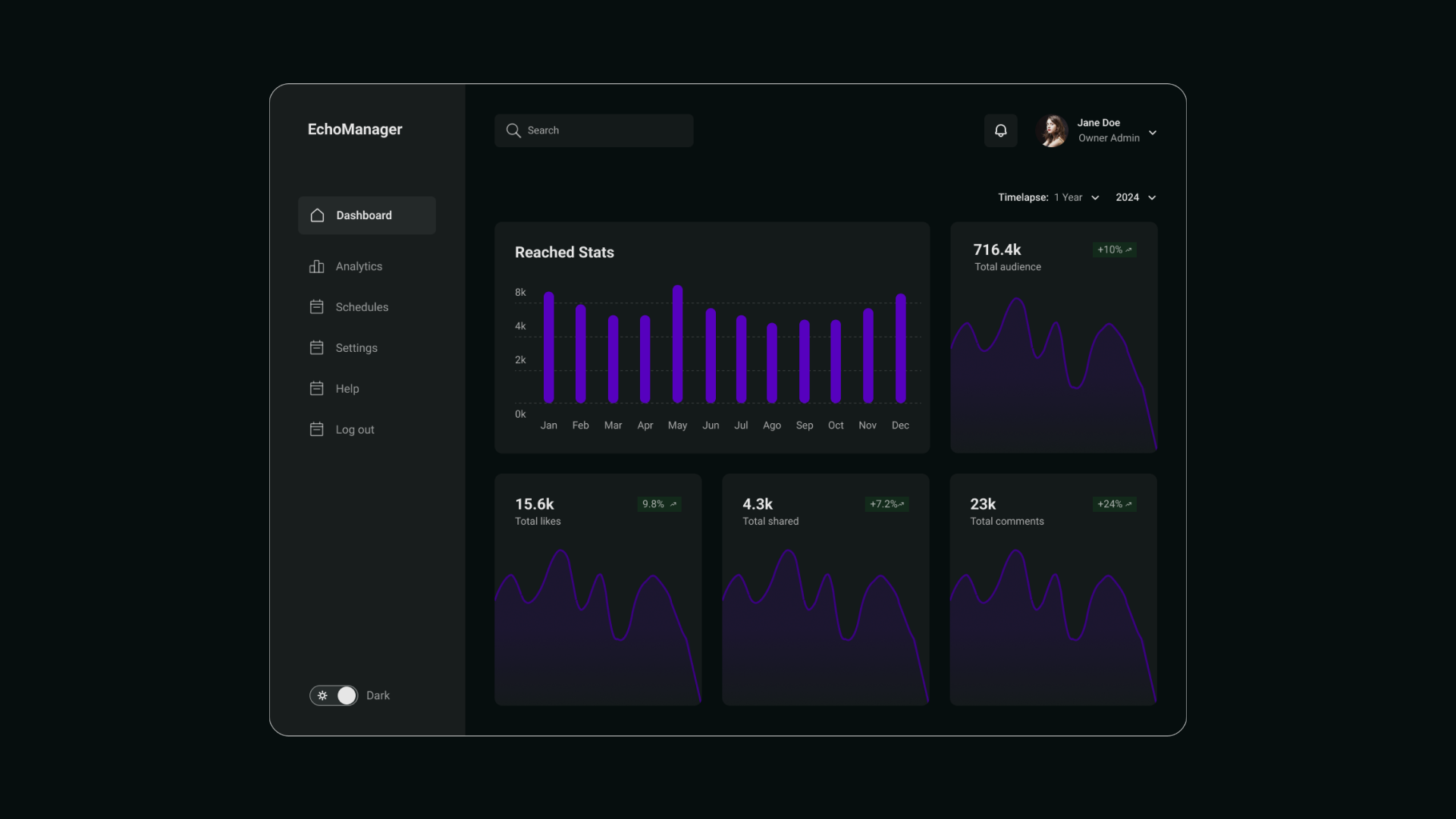
Task: Click the Total comments 23k chart
Action: pos(1053,589)
